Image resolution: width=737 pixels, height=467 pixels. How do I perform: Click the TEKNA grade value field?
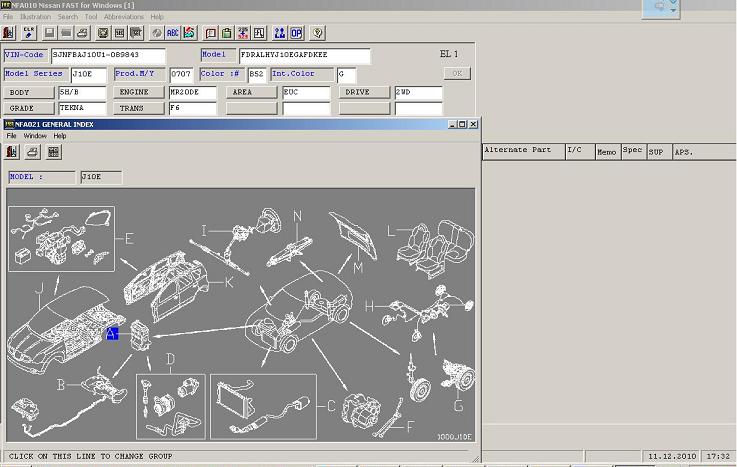[x=82, y=109]
